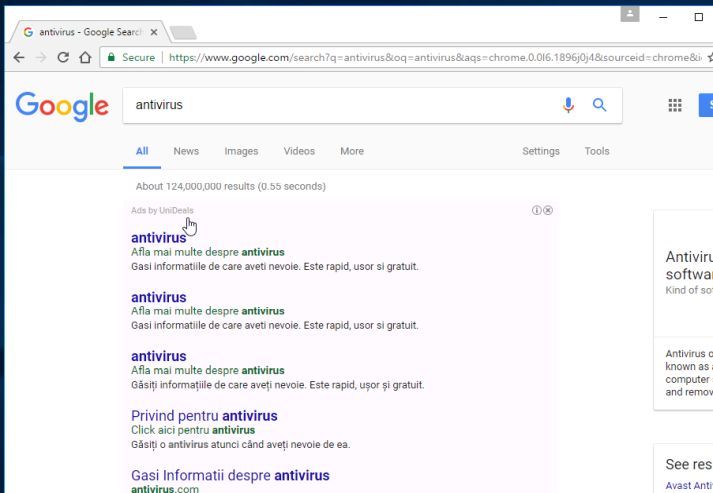Click 'About 124,000,000 results' text
This screenshot has height=493, width=713.
231,186
